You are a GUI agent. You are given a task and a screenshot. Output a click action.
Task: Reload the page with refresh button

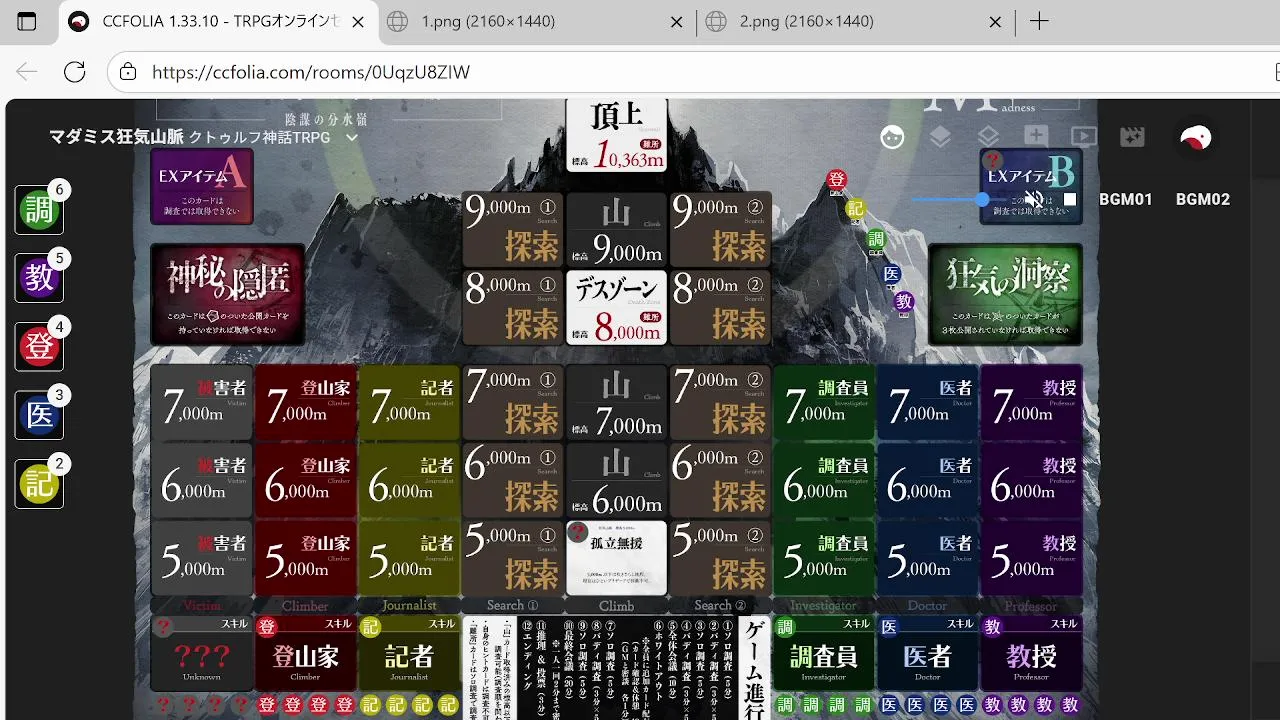(x=74, y=72)
